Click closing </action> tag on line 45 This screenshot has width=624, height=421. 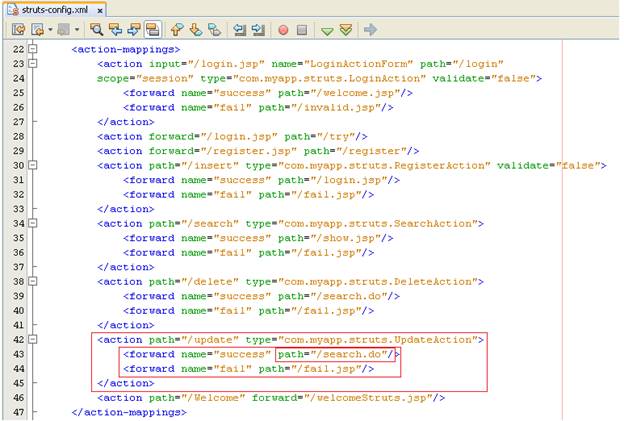(125, 383)
